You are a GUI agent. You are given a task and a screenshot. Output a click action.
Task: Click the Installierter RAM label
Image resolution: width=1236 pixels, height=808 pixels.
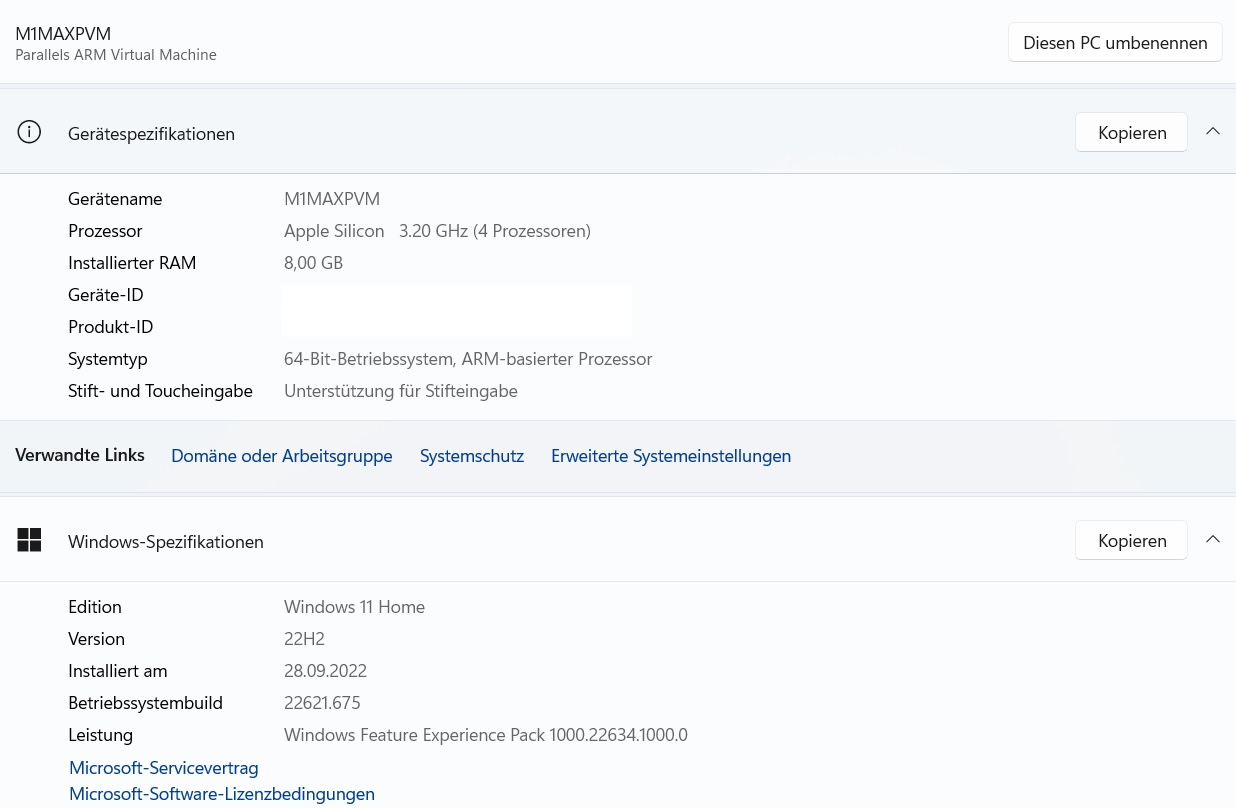point(132,263)
